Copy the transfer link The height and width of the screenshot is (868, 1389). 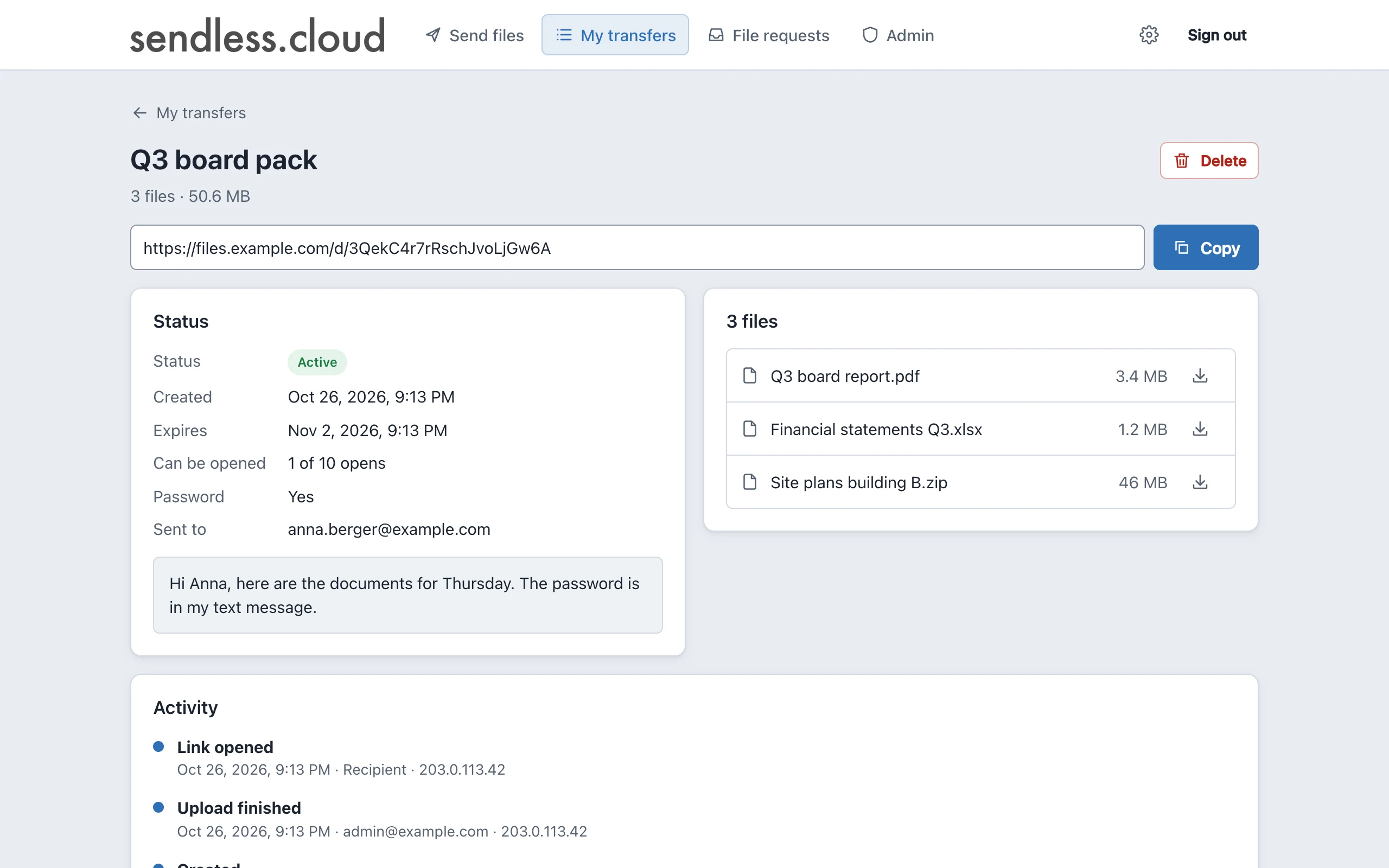pyautogui.click(x=1205, y=248)
